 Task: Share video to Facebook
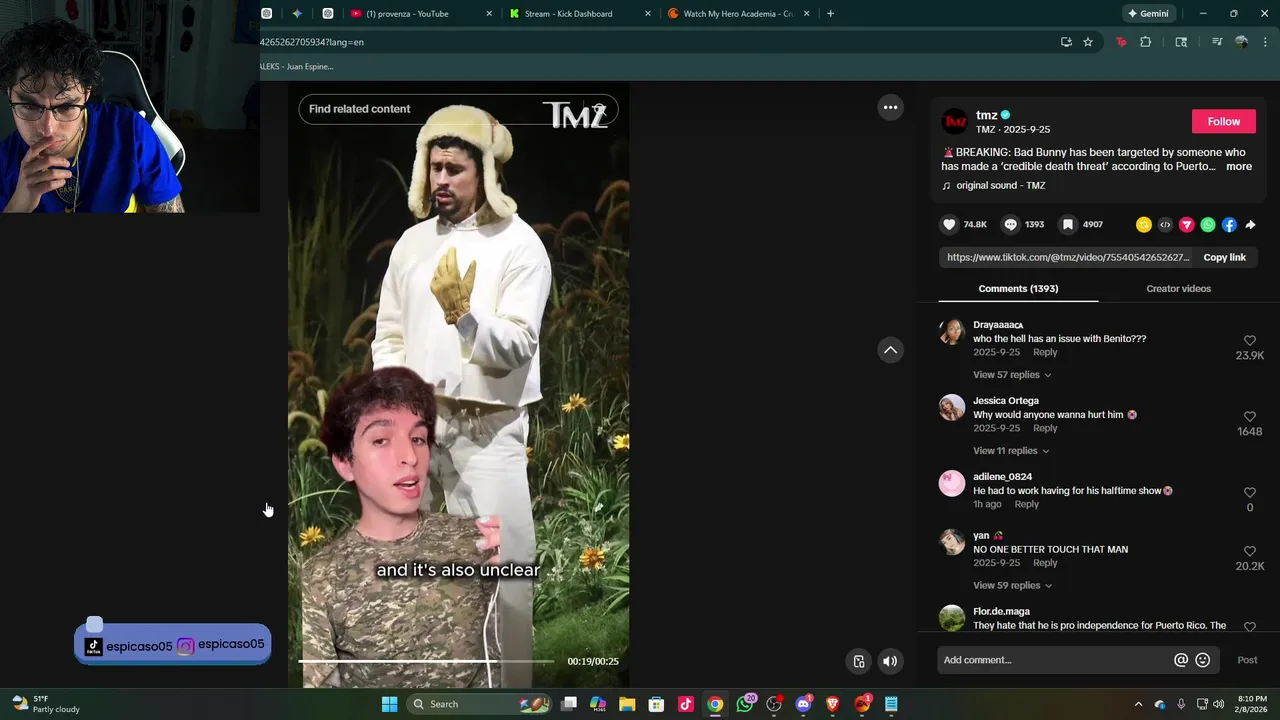pyautogui.click(x=1229, y=225)
